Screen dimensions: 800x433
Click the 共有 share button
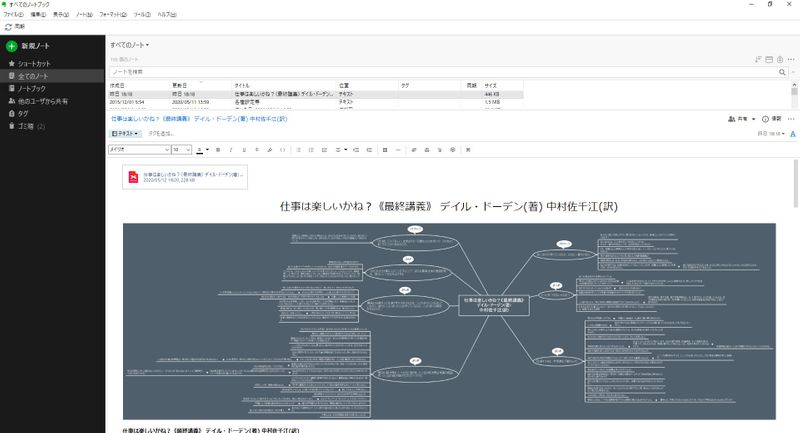[x=738, y=118]
